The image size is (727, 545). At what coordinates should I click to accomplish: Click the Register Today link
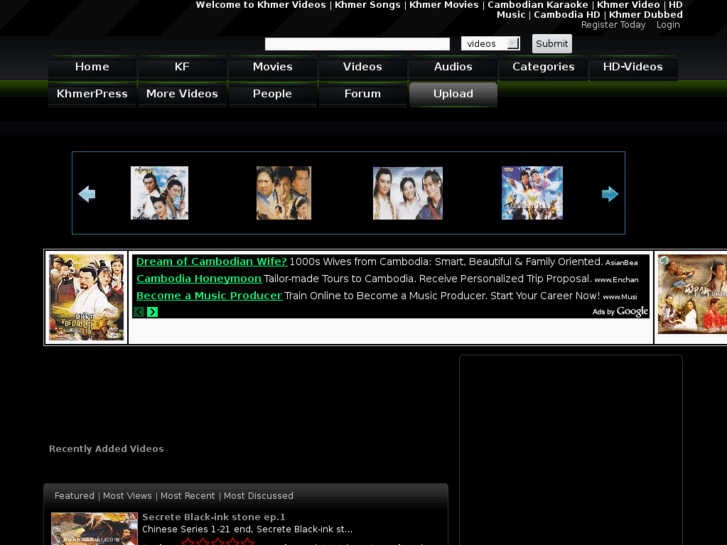[x=613, y=25]
